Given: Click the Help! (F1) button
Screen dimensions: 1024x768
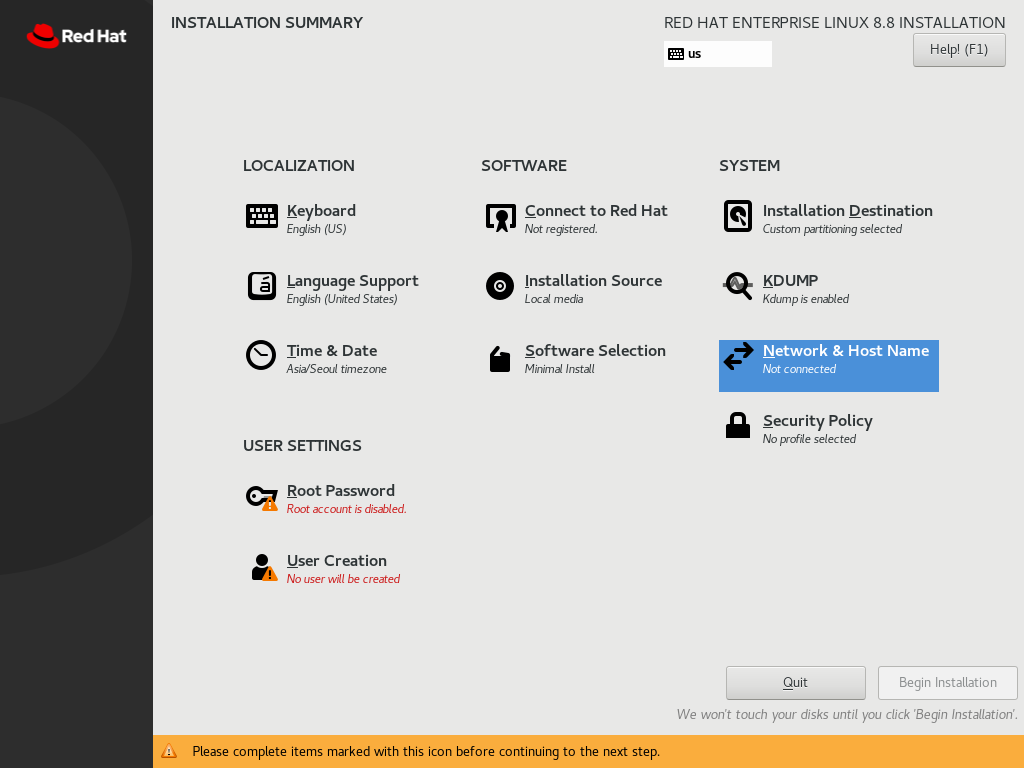Looking at the screenshot, I should pyautogui.click(x=959, y=50).
